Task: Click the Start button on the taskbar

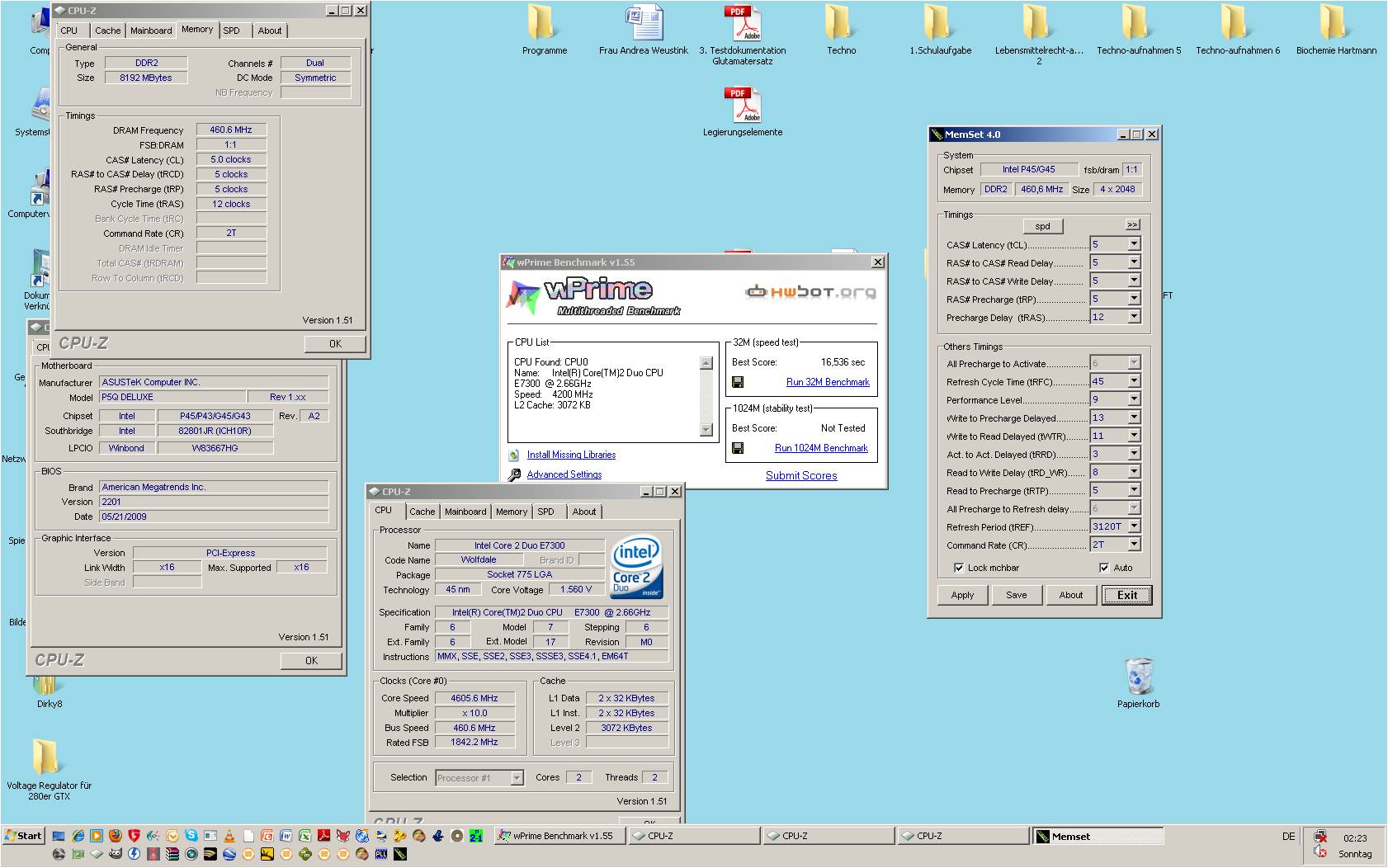Action: 24,836
